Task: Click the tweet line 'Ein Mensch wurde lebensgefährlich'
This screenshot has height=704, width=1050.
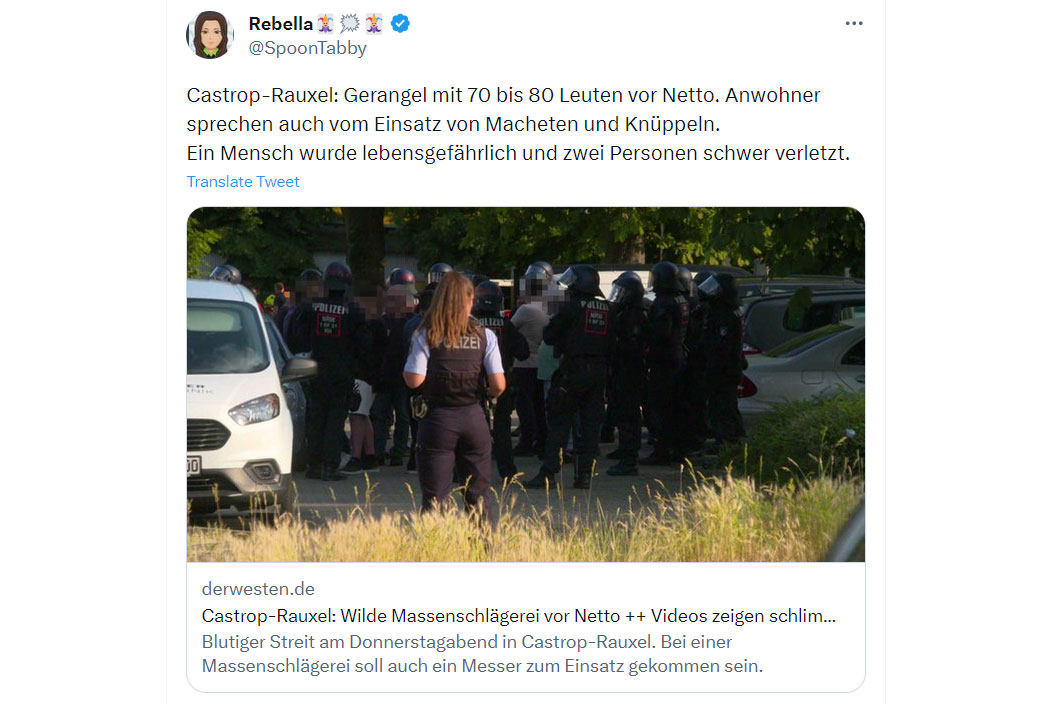Action: tap(518, 153)
